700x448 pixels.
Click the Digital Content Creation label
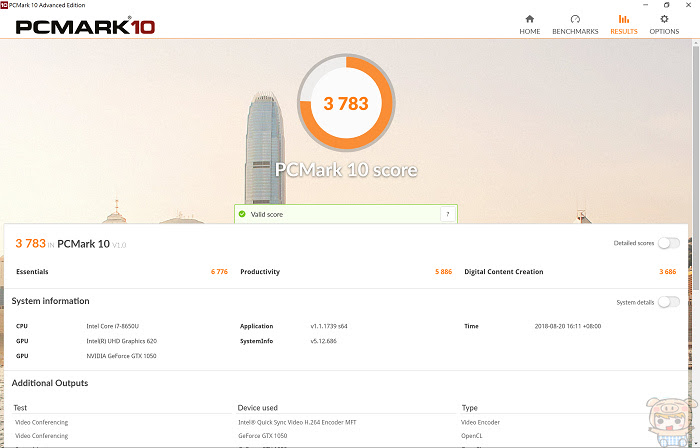tap(504, 272)
